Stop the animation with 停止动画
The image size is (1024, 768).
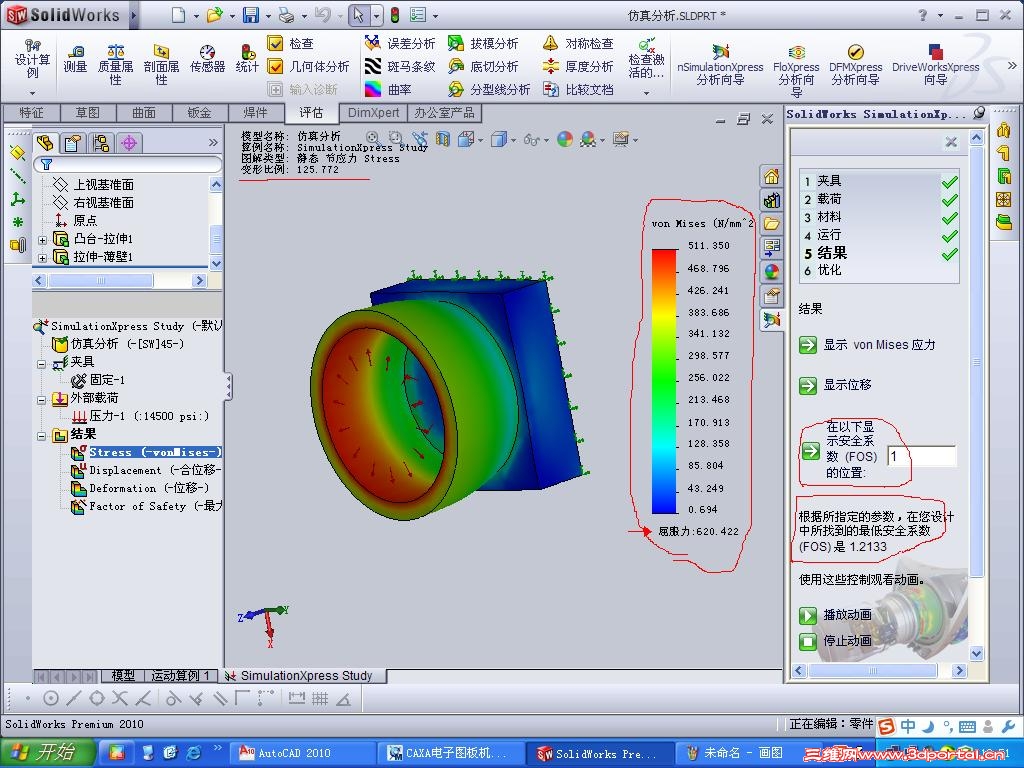[808, 641]
